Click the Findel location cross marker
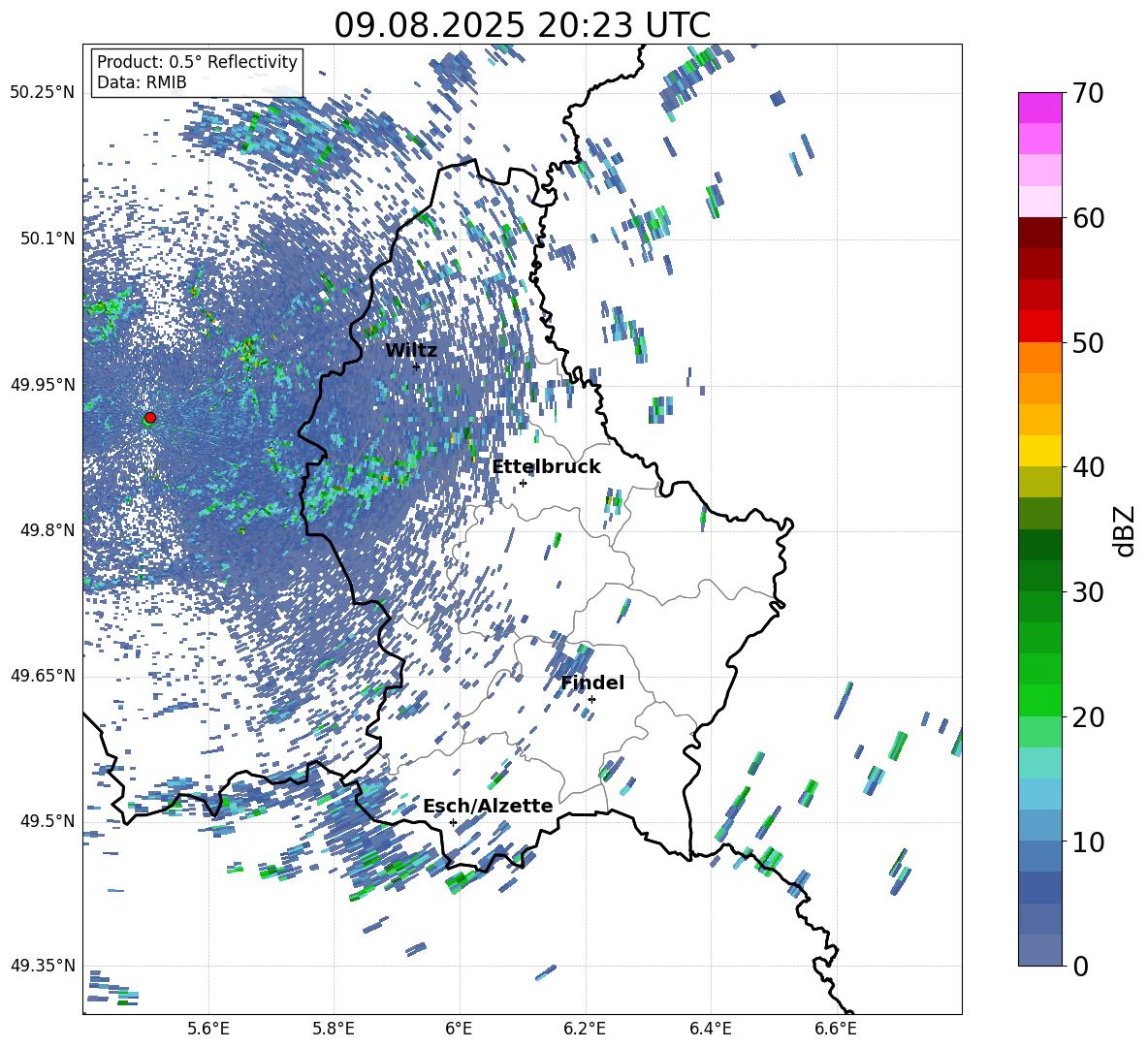The height and width of the screenshot is (1048, 1148). 591,699
